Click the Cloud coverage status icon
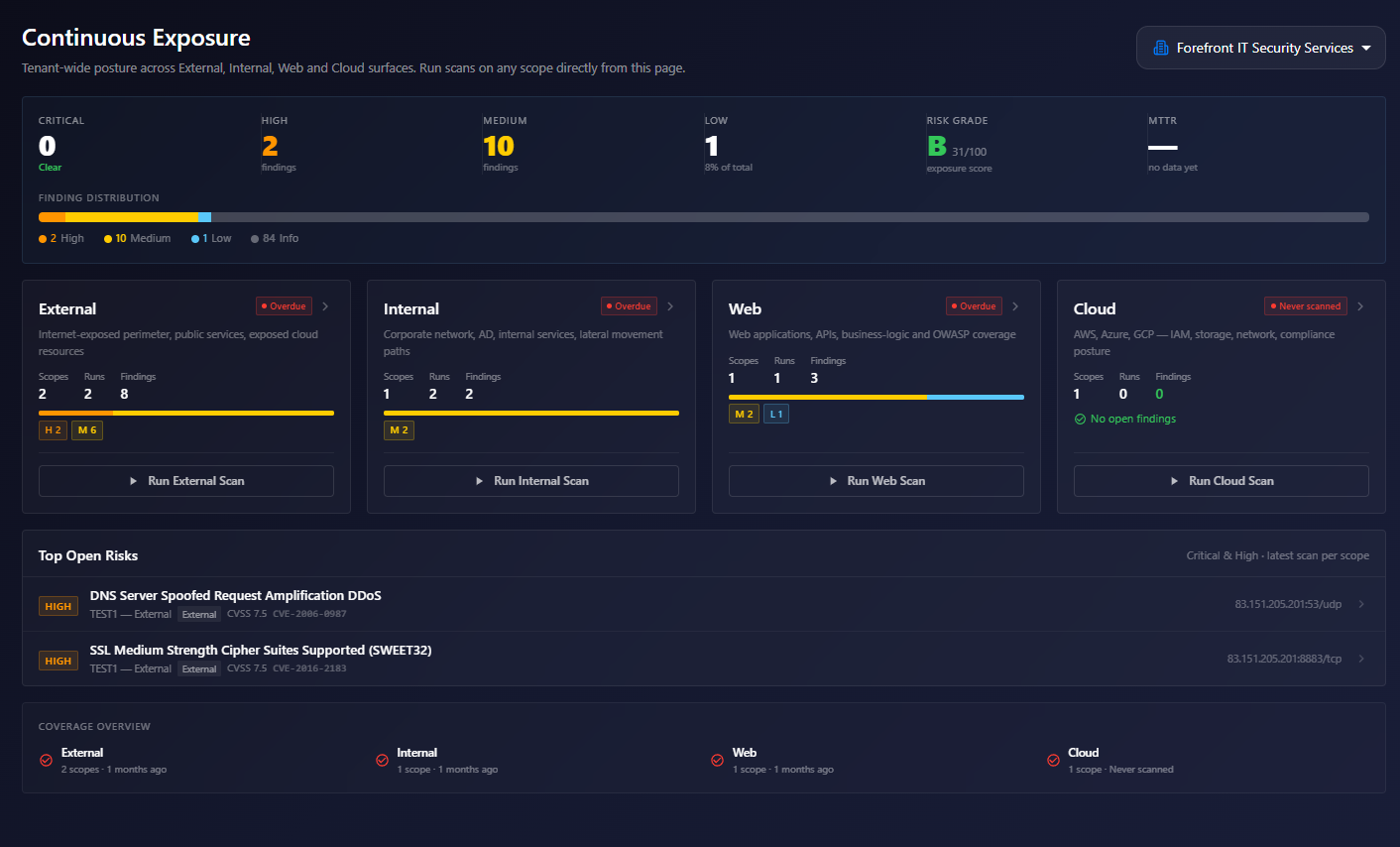The height and width of the screenshot is (847, 1400). (1053, 761)
